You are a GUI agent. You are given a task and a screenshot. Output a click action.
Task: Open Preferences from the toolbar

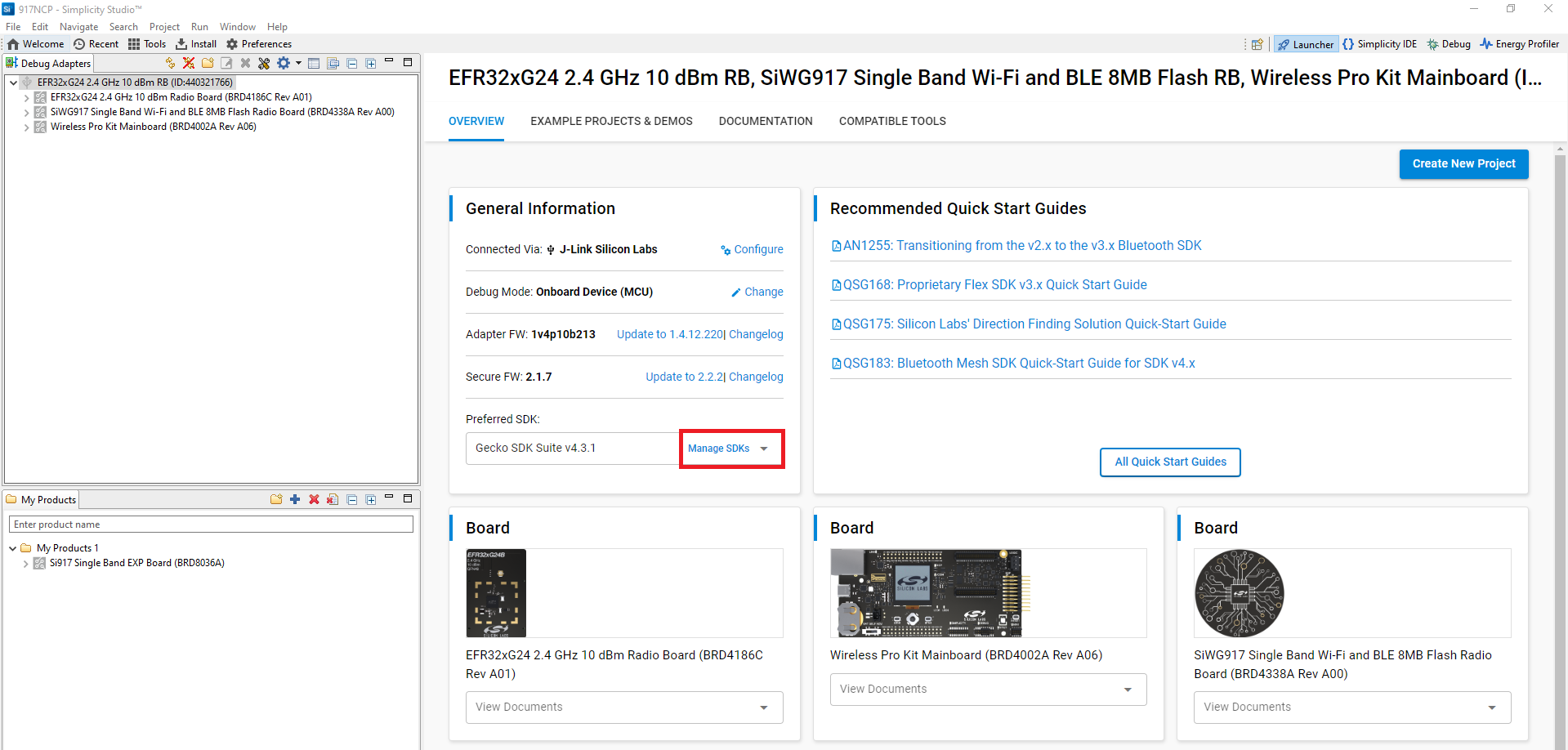(x=259, y=44)
